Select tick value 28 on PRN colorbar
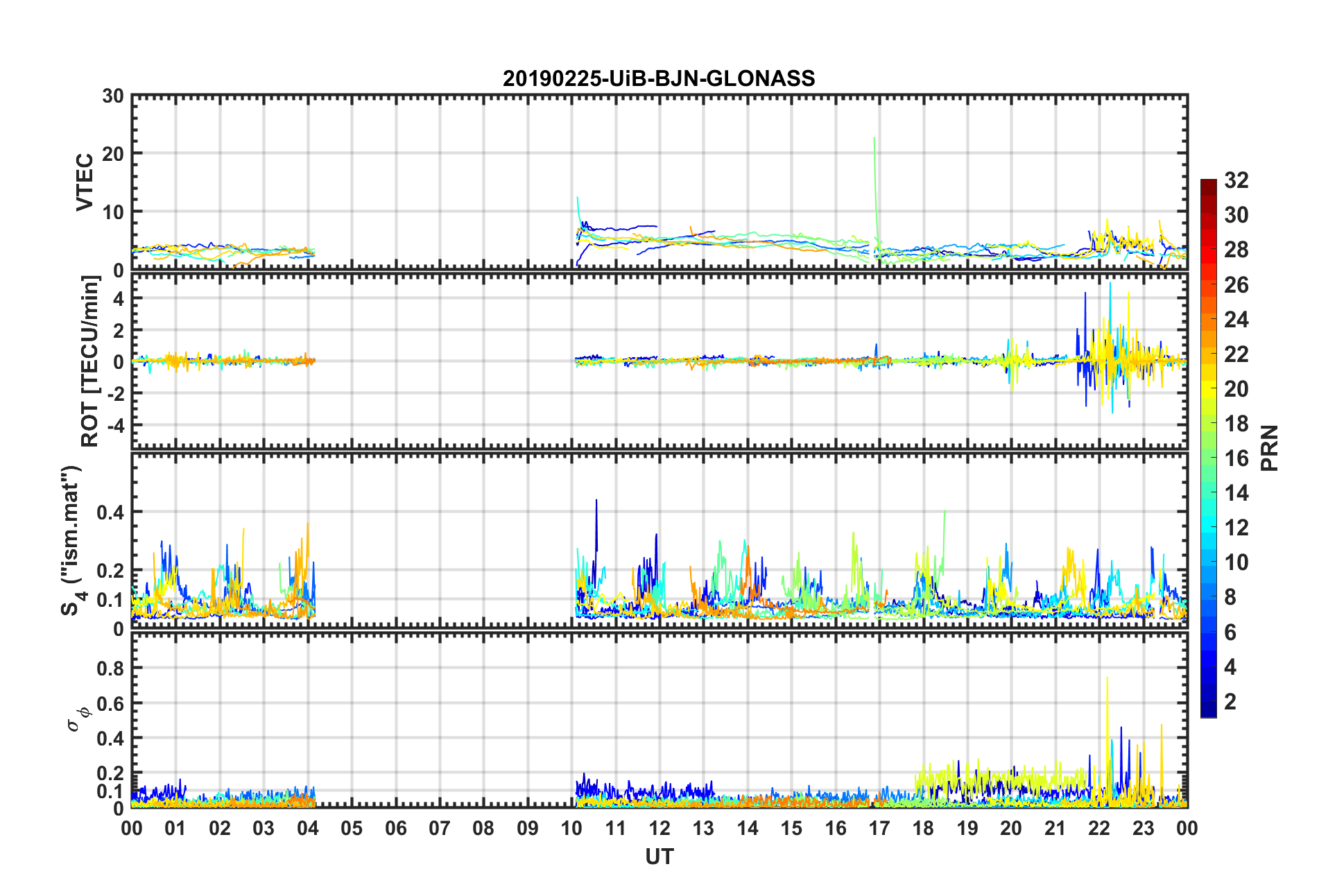1319x896 pixels. tap(1236, 250)
